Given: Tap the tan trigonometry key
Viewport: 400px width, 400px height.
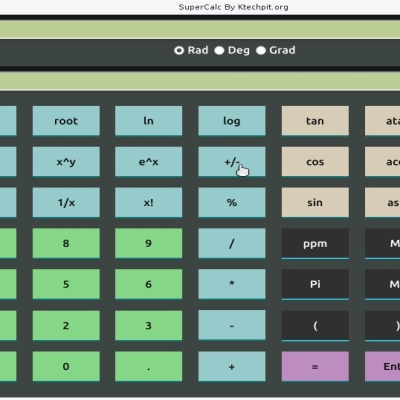Looking at the screenshot, I should click(x=315, y=121).
